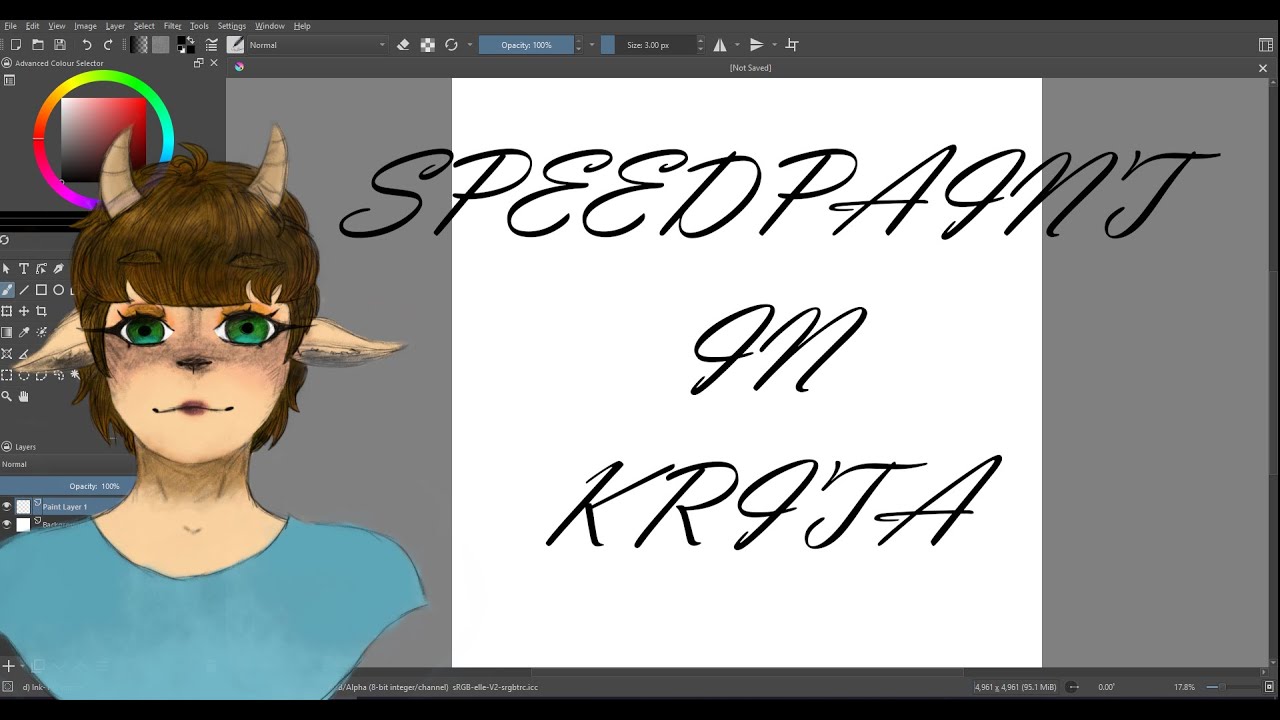1280x720 pixels.
Task: Open the Filter menu
Action: 173,26
